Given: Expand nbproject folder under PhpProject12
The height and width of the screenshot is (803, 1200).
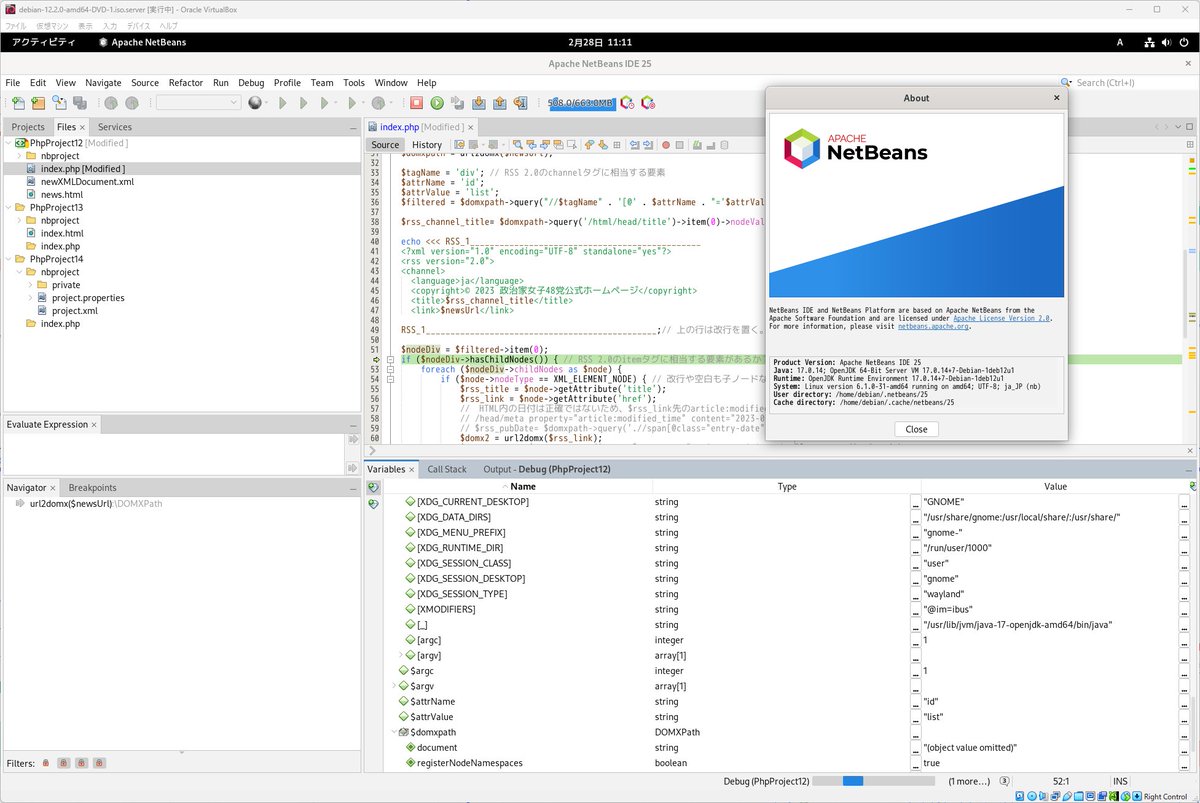Looking at the screenshot, I should 18,156.
